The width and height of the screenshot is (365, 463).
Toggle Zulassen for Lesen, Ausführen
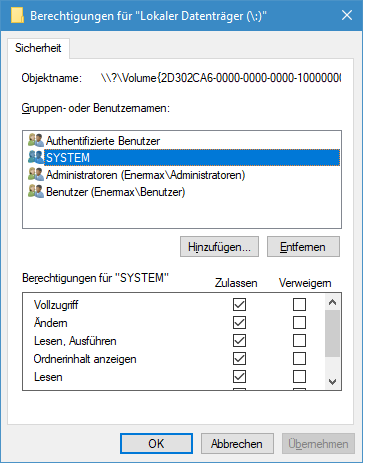(x=239, y=341)
